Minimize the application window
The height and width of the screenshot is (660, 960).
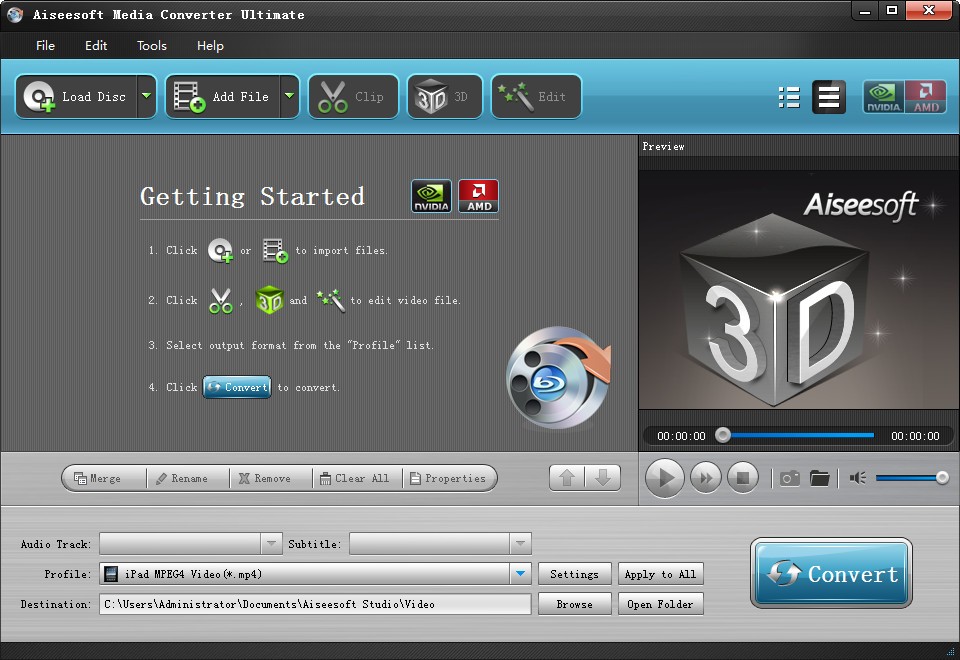click(x=865, y=11)
